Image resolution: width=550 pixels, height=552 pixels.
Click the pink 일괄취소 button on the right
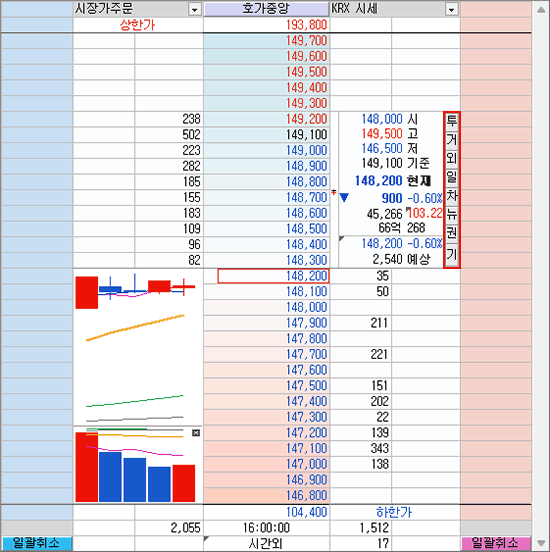click(x=496, y=543)
